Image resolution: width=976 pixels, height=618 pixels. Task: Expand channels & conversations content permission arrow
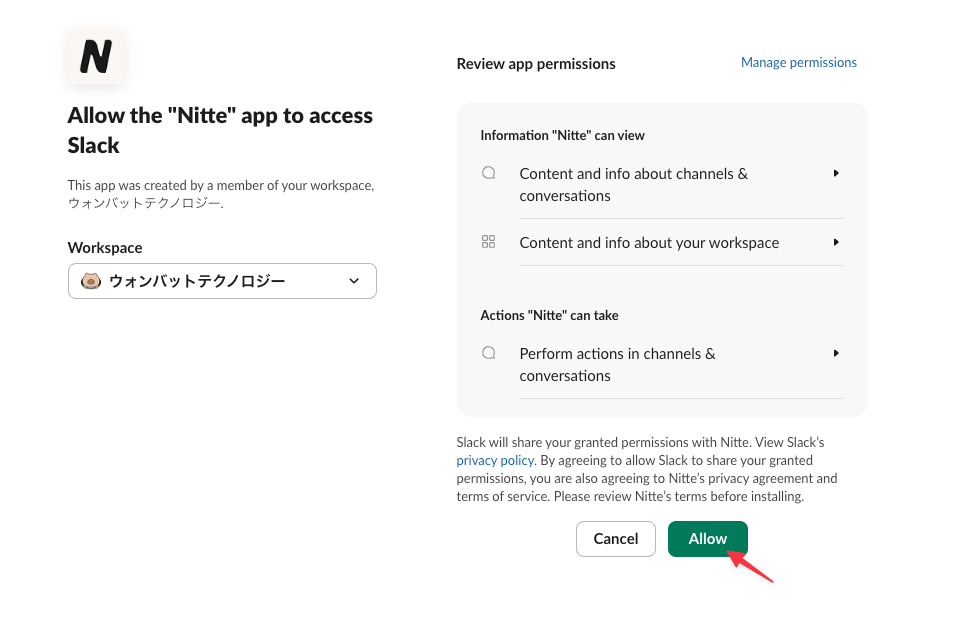(835, 173)
